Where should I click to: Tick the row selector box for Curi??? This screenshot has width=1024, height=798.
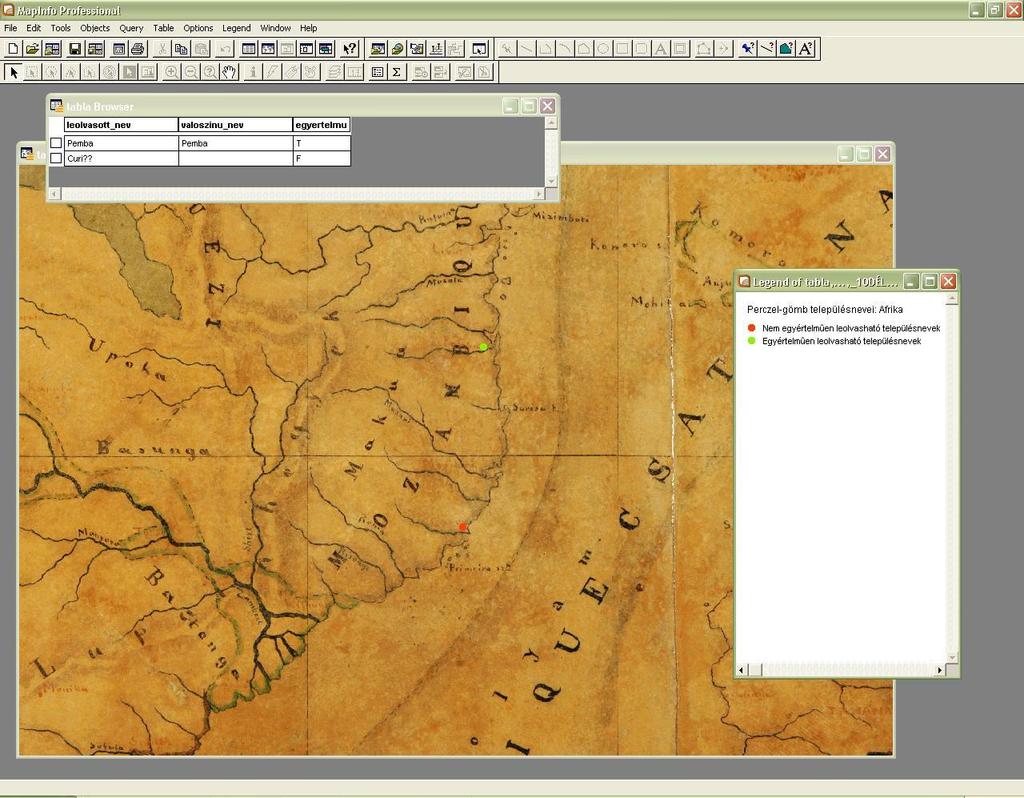click(x=56, y=158)
